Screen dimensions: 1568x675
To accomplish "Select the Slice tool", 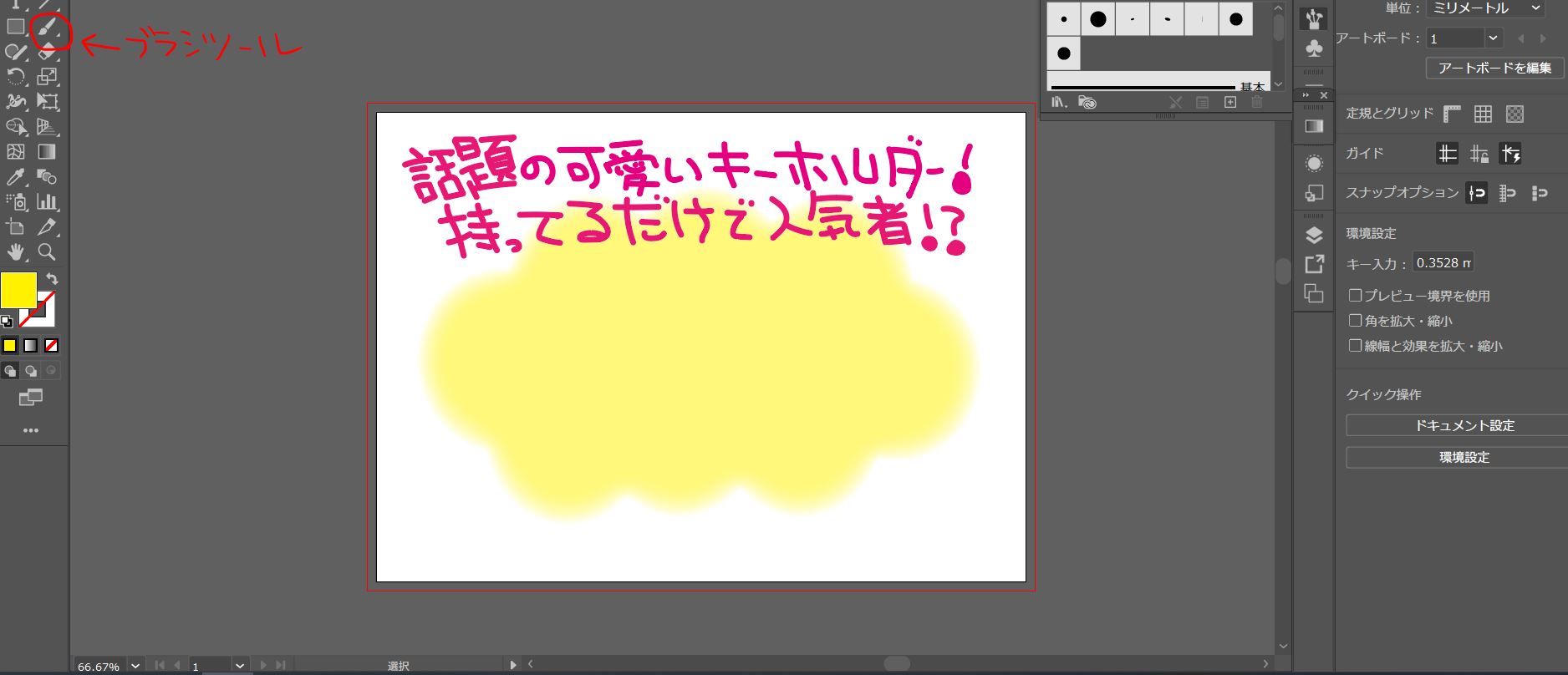I will (x=47, y=227).
